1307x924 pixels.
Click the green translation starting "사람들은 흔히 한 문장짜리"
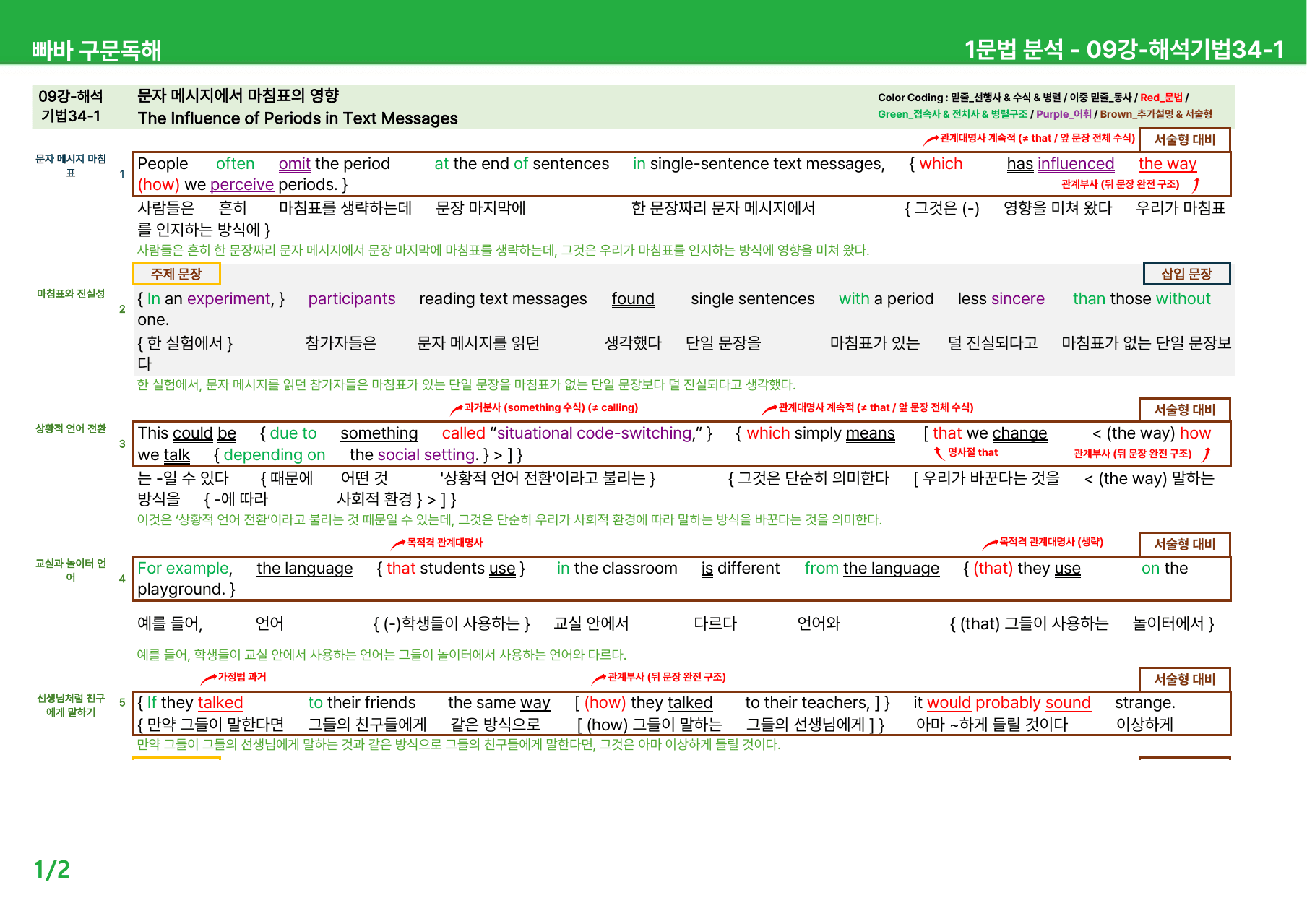pos(503,250)
